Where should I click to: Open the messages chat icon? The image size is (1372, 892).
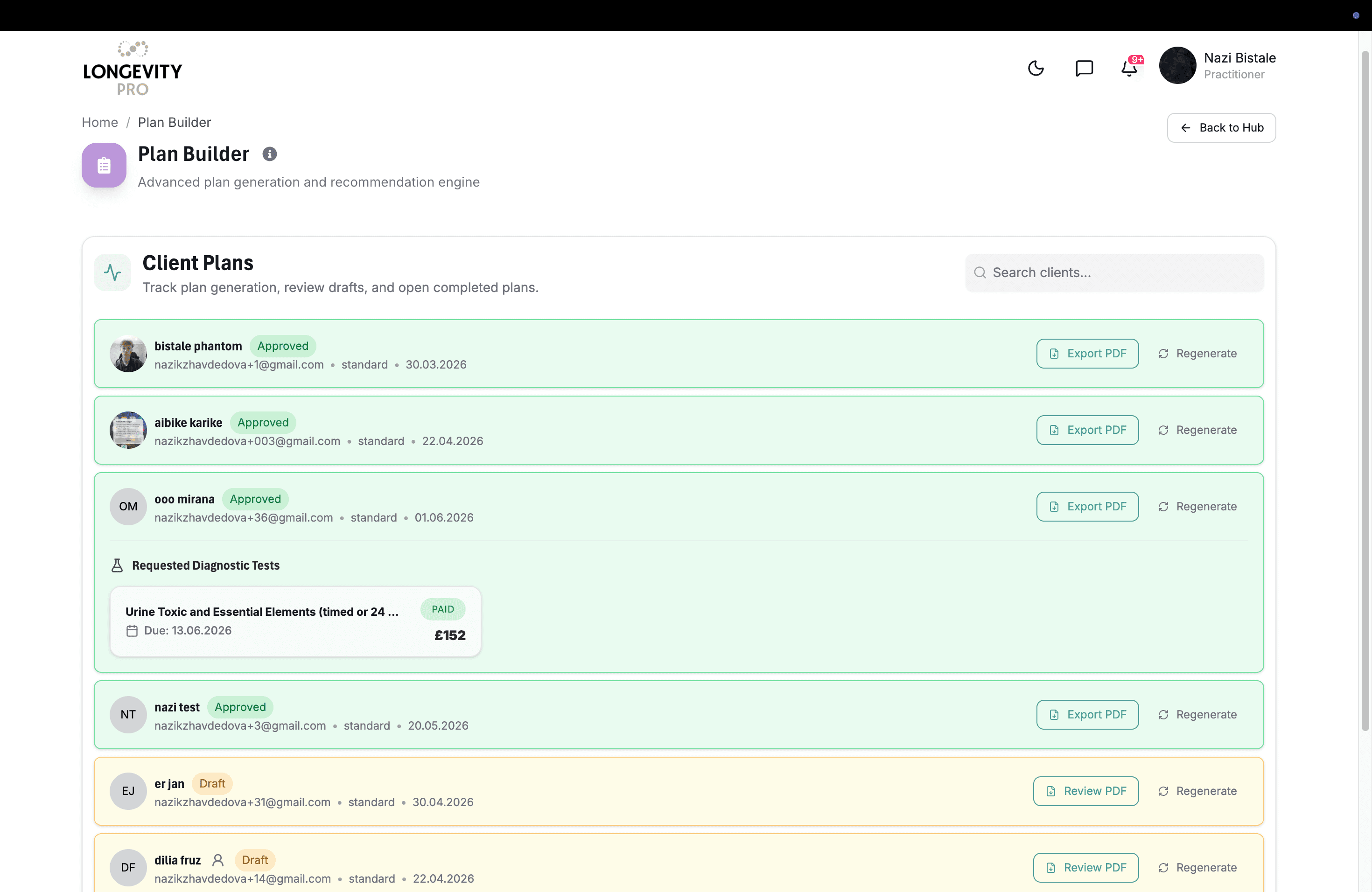click(x=1084, y=68)
